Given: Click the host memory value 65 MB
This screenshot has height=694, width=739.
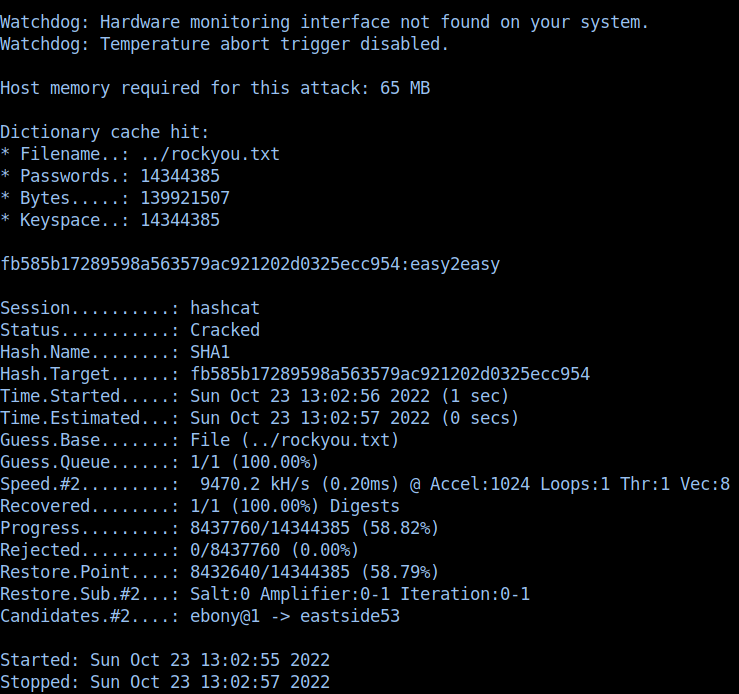Looking at the screenshot, I should tap(405, 88).
